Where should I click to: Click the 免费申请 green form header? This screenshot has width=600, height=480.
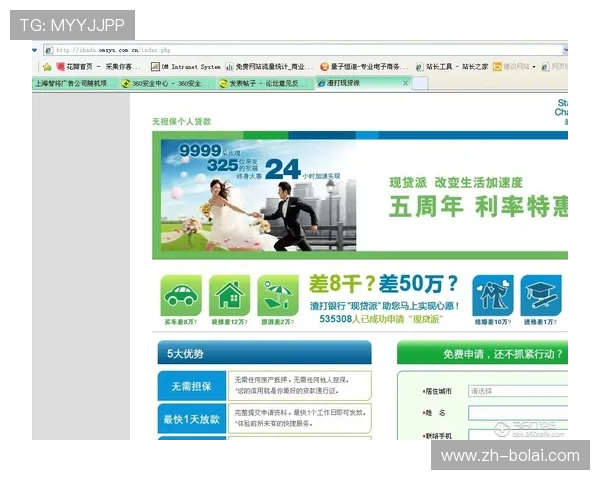coord(483,352)
